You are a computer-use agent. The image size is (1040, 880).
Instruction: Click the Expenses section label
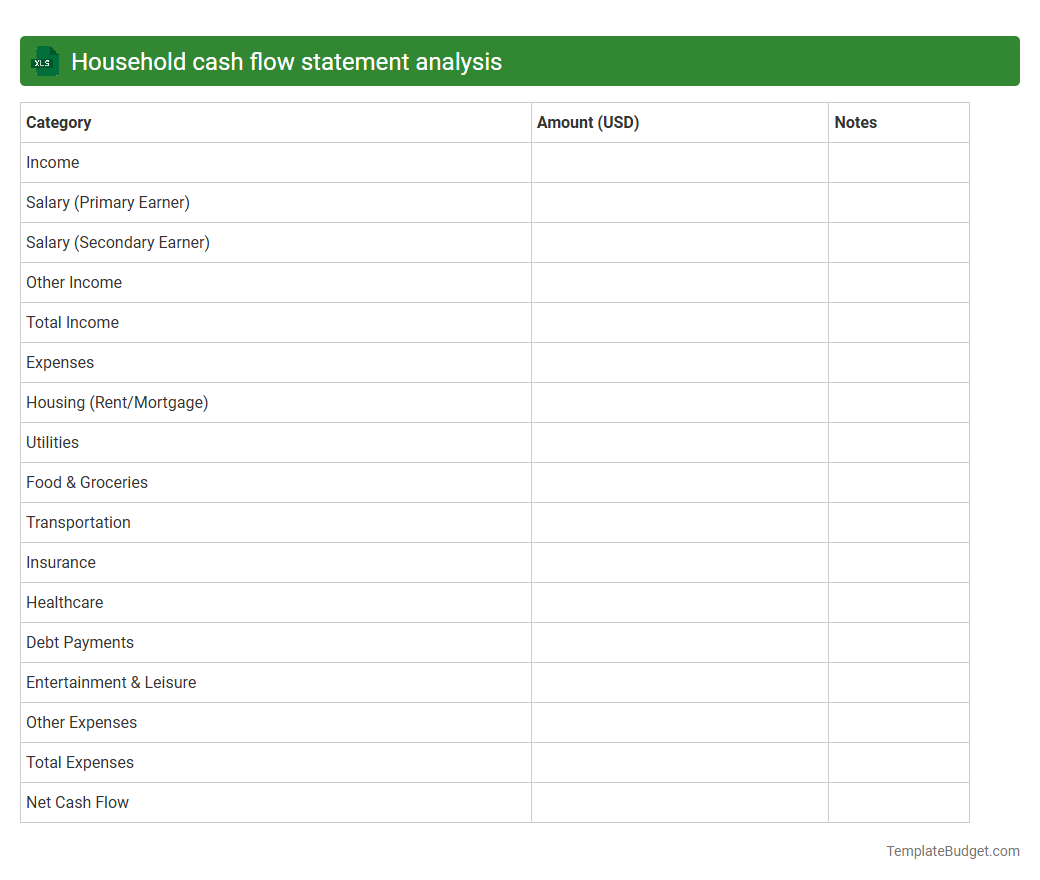tap(60, 362)
